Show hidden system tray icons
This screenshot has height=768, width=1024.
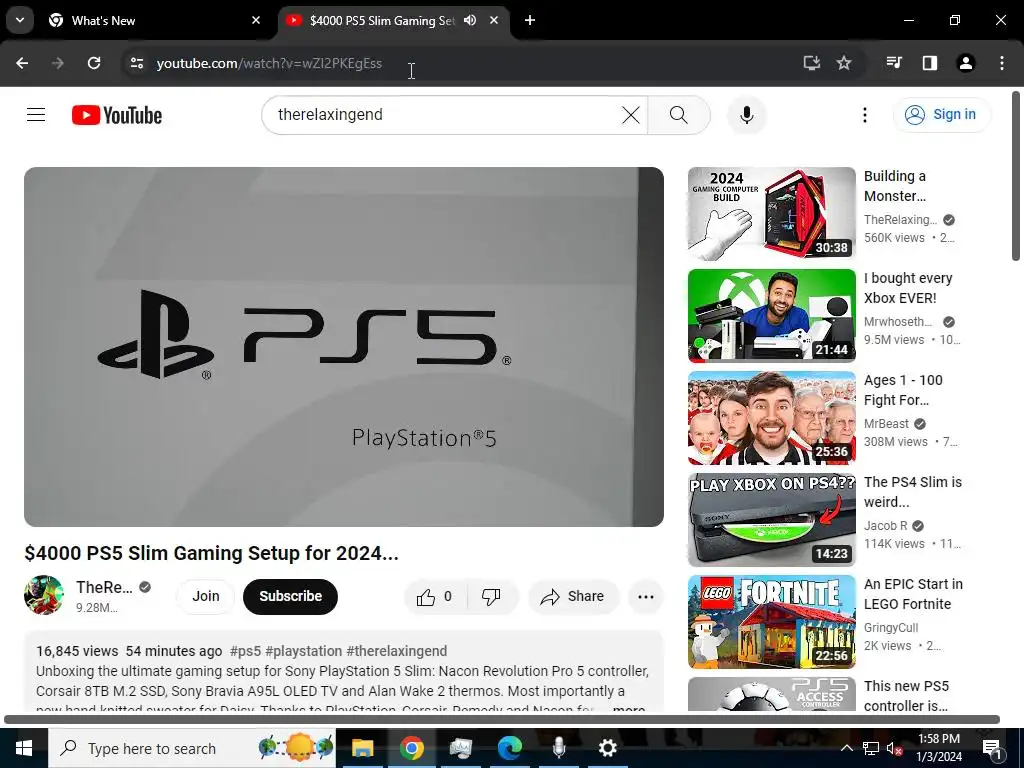[846, 748]
